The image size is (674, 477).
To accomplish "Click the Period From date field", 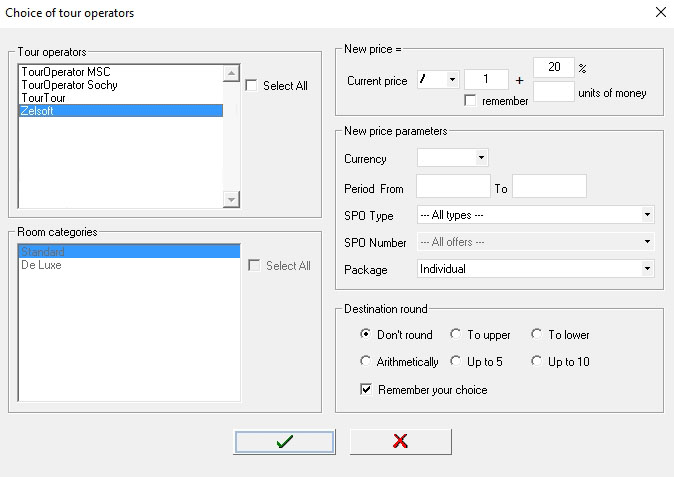I will pos(453,186).
